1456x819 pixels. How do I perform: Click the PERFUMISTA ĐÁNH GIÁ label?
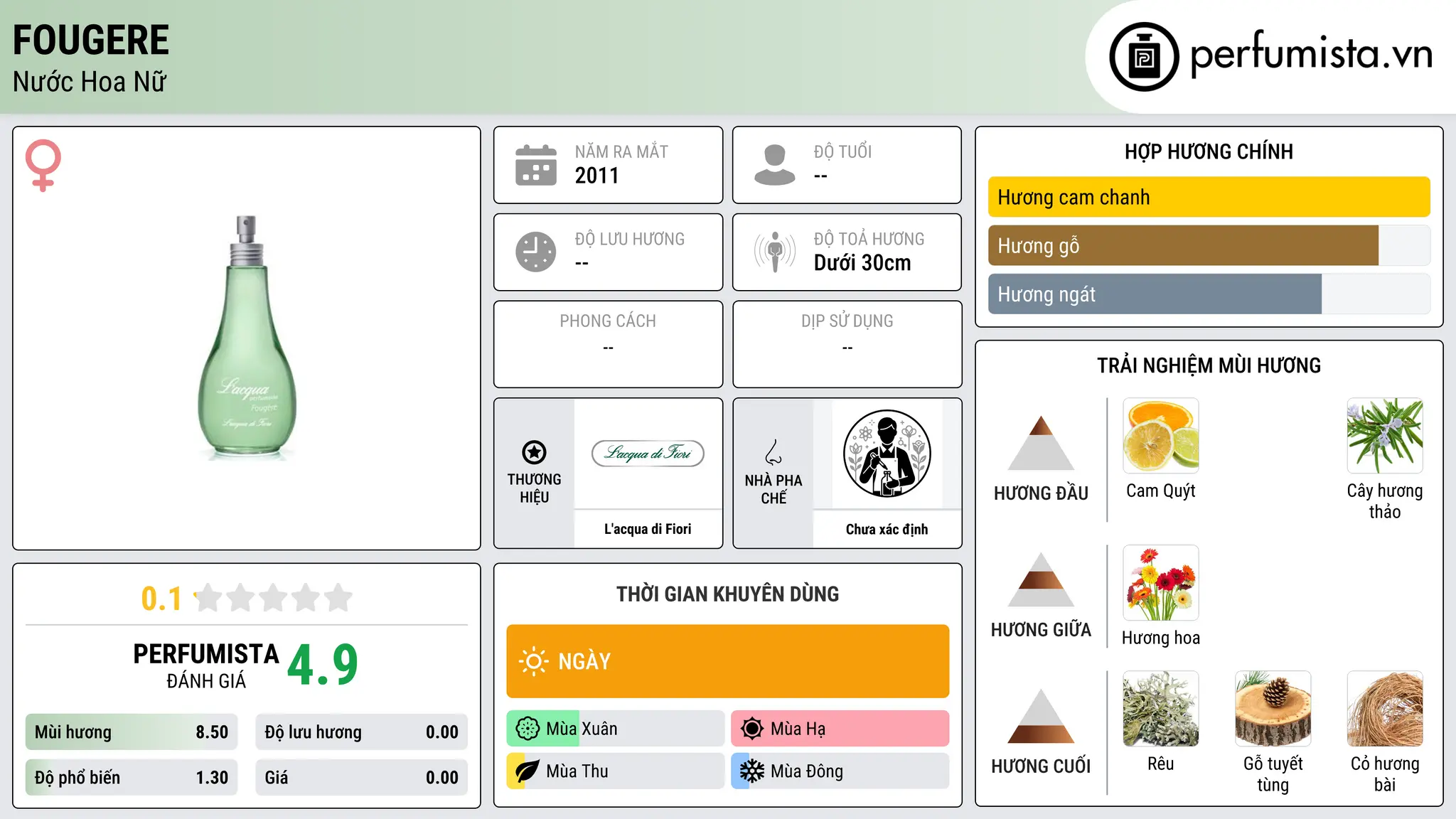[206, 665]
